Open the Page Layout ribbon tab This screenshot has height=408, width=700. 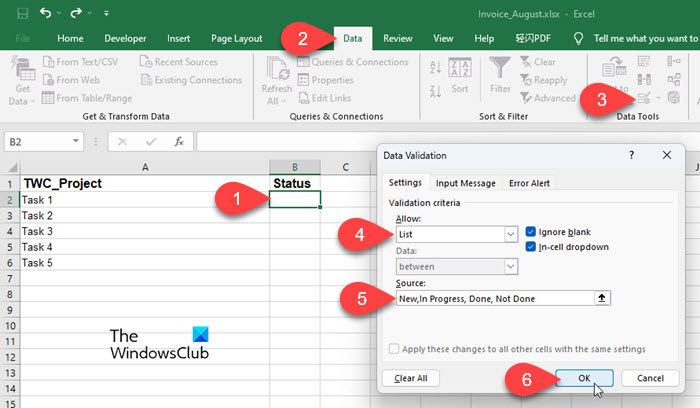coord(234,38)
